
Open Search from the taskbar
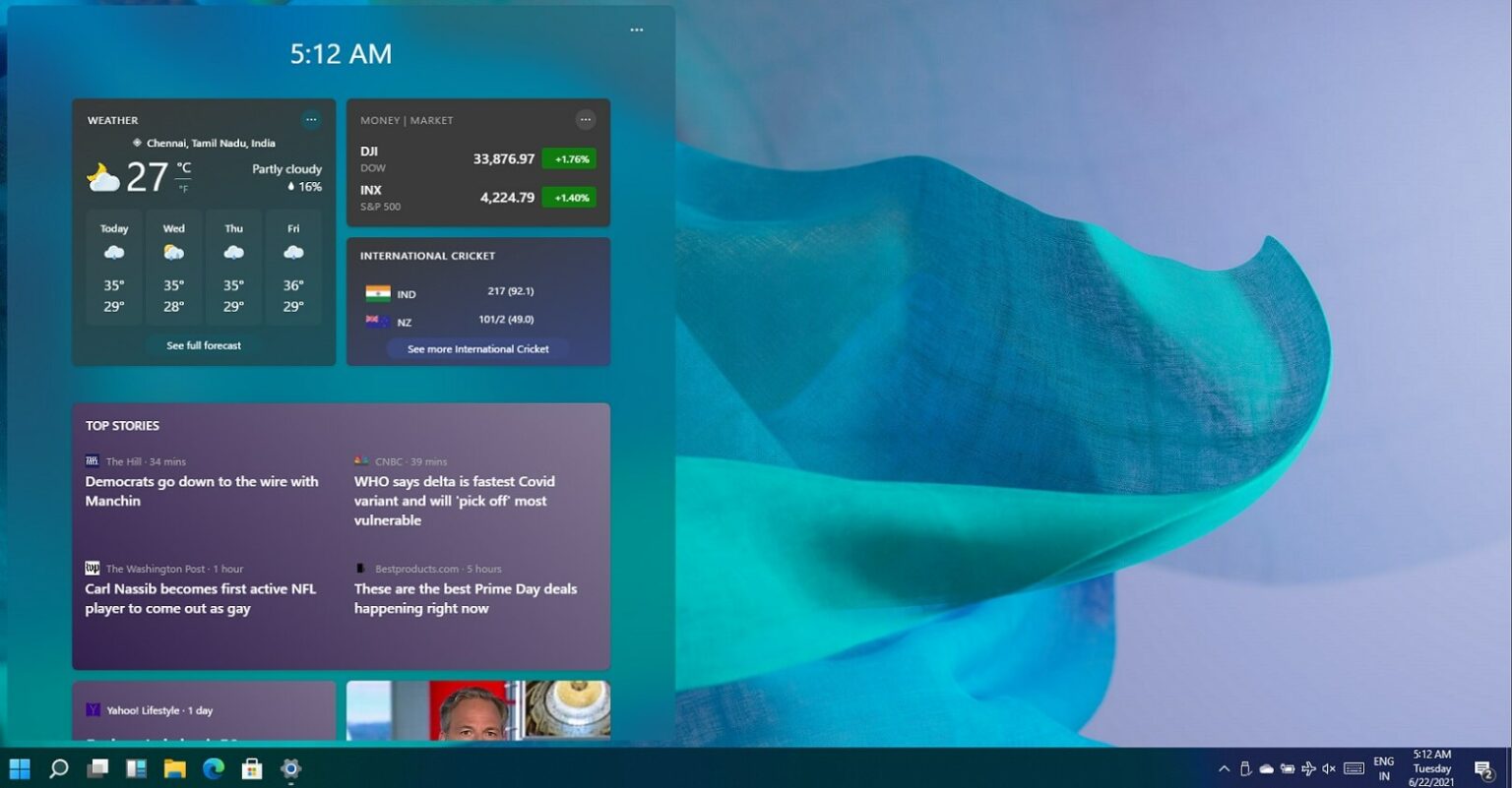pyautogui.click(x=59, y=768)
